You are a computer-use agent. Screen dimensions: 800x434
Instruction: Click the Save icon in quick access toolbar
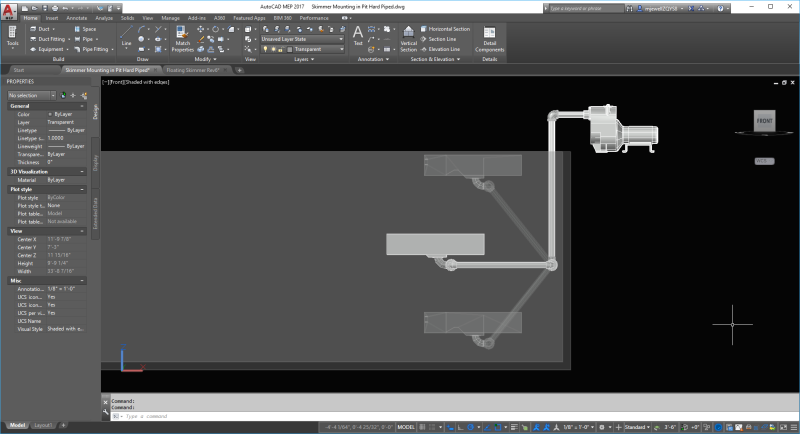click(x=45, y=8)
